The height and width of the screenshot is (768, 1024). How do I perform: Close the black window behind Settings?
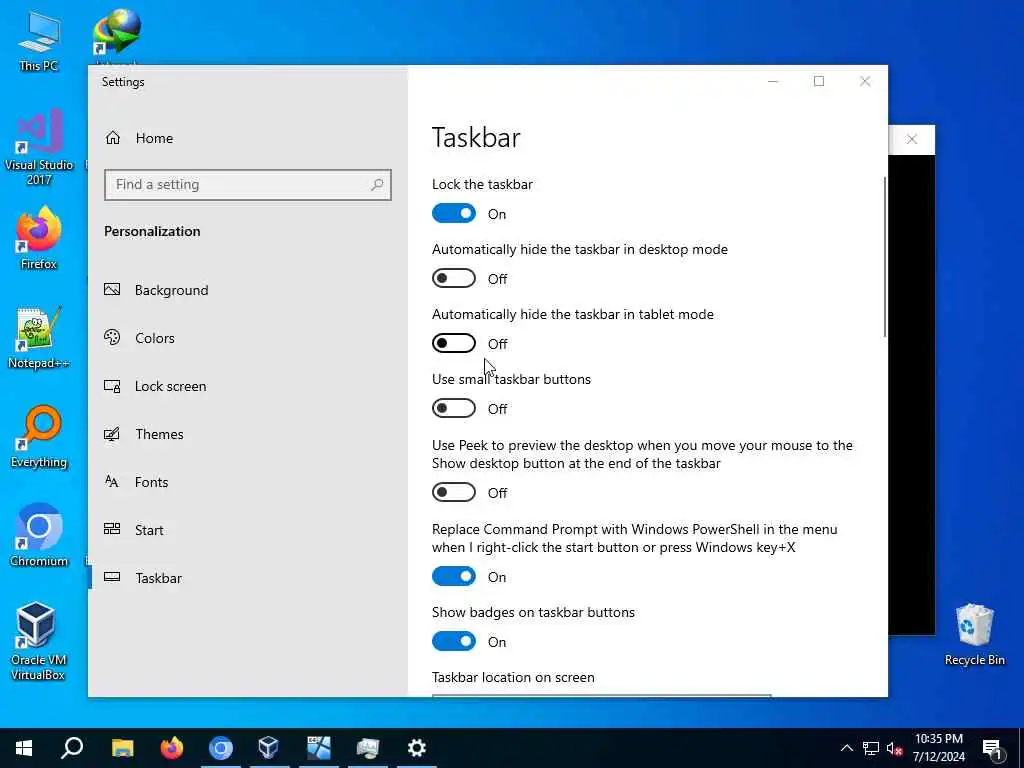[x=912, y=139]
